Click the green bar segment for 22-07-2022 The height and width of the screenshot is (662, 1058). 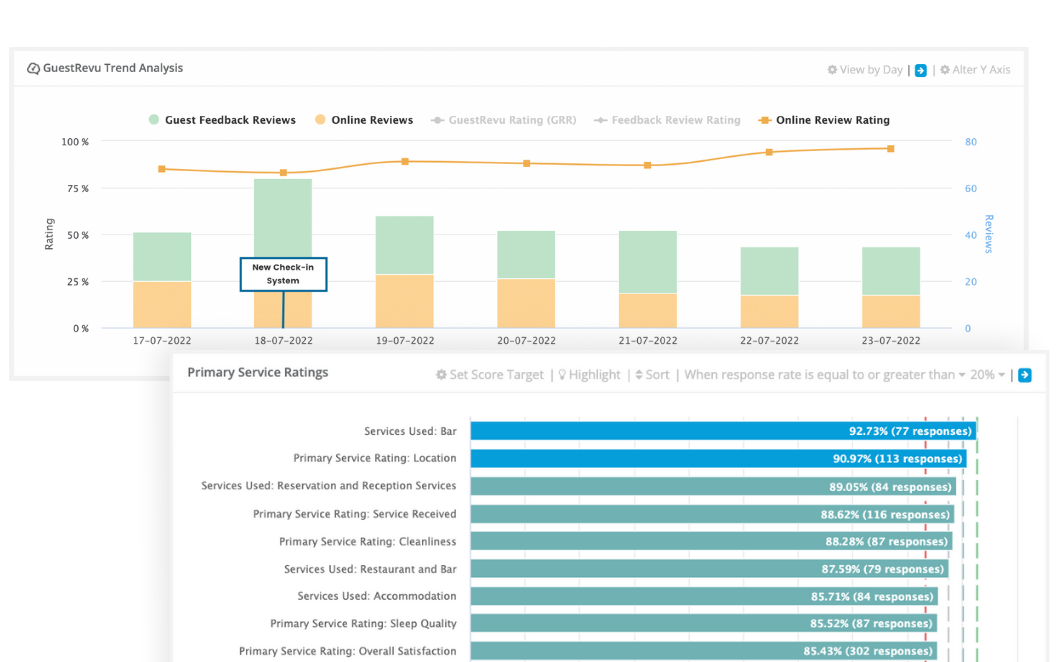tap(769, 271)
